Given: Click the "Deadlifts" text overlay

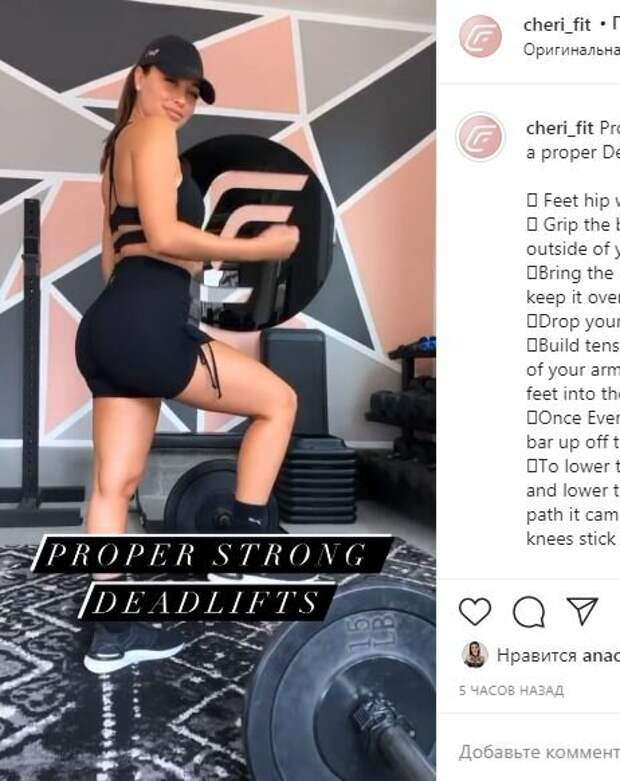Looking at the screenshot, I should 207,602.
